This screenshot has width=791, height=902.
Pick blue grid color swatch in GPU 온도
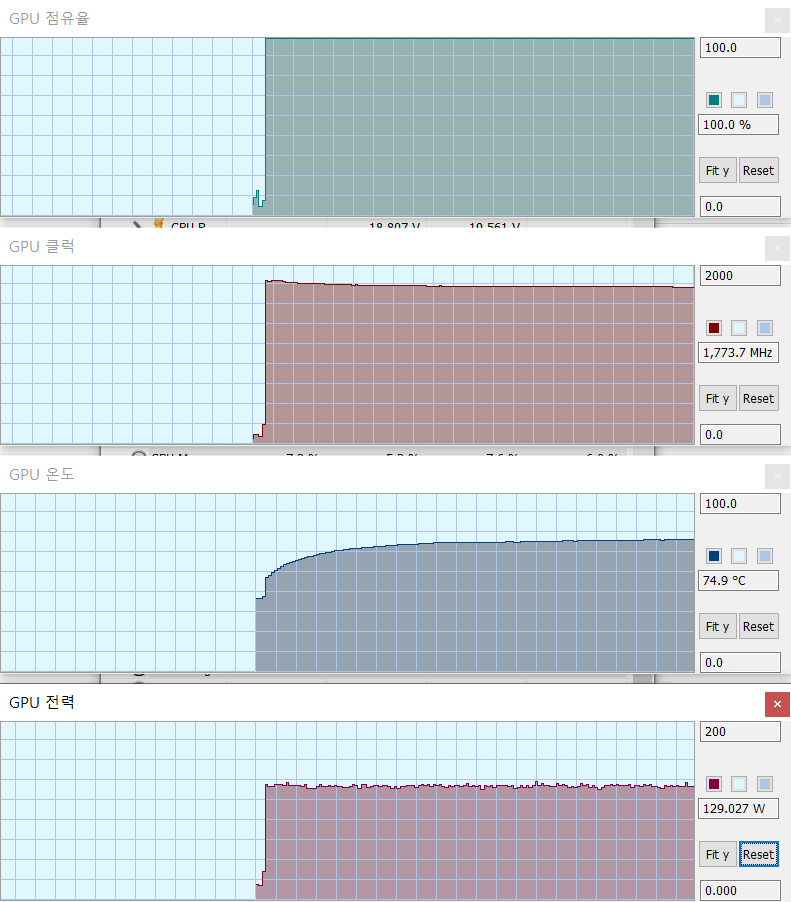pyautogui.click(x=765, y=556)
